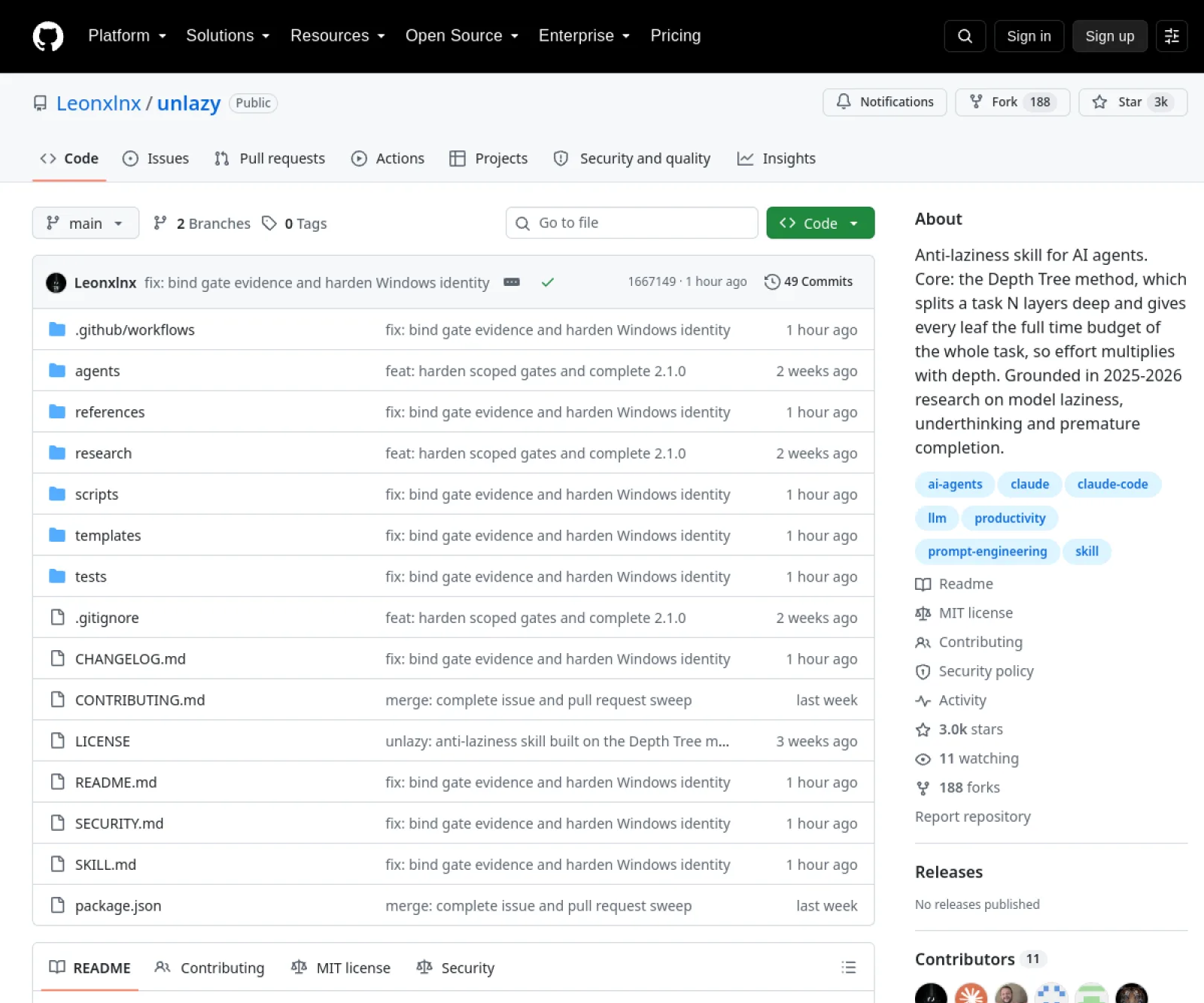View the 49 Commits history
Image resolution: width=1204 pixels, height=1003 pixels.
(809, 281)
